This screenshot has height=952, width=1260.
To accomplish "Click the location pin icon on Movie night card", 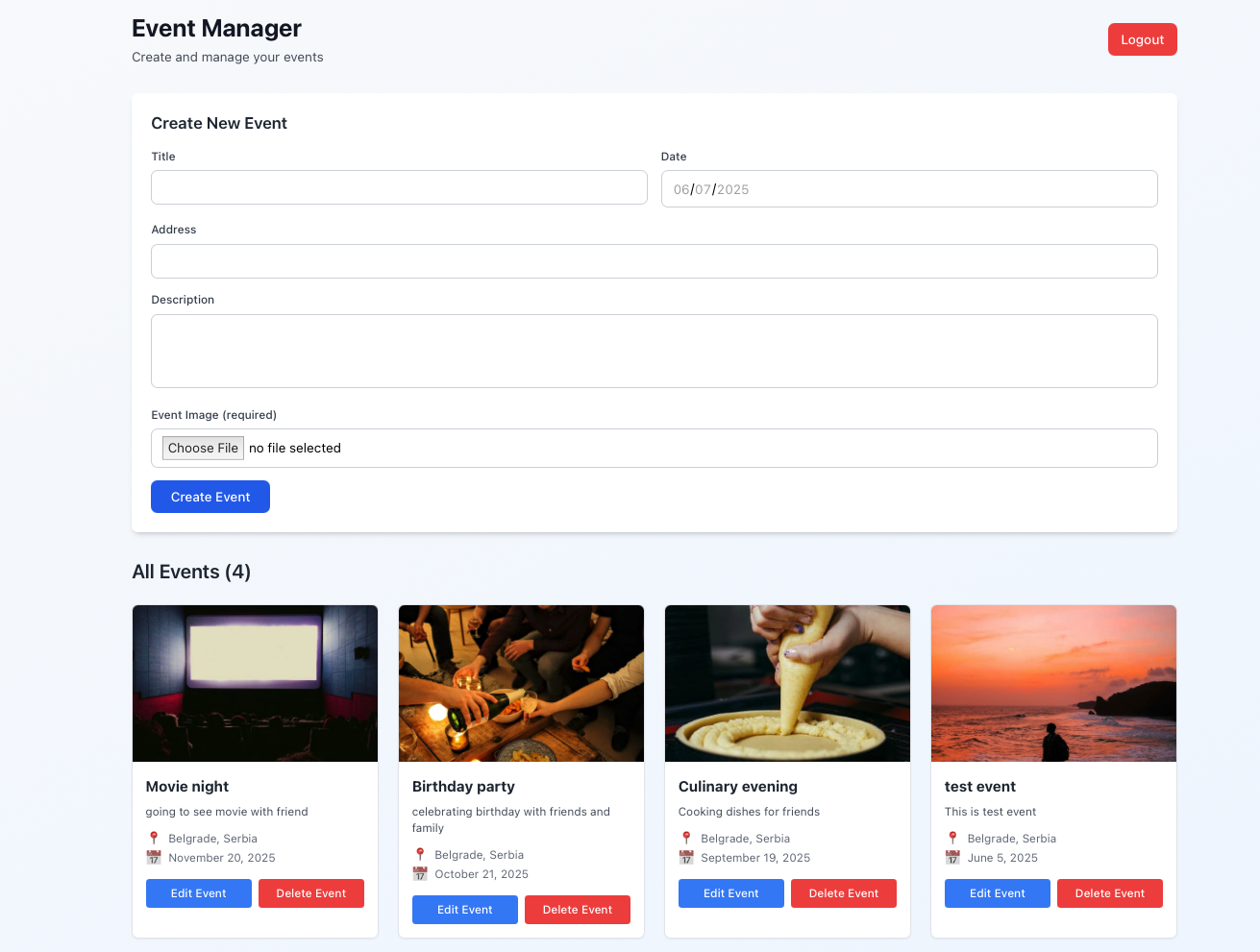I will coord(154,839).
